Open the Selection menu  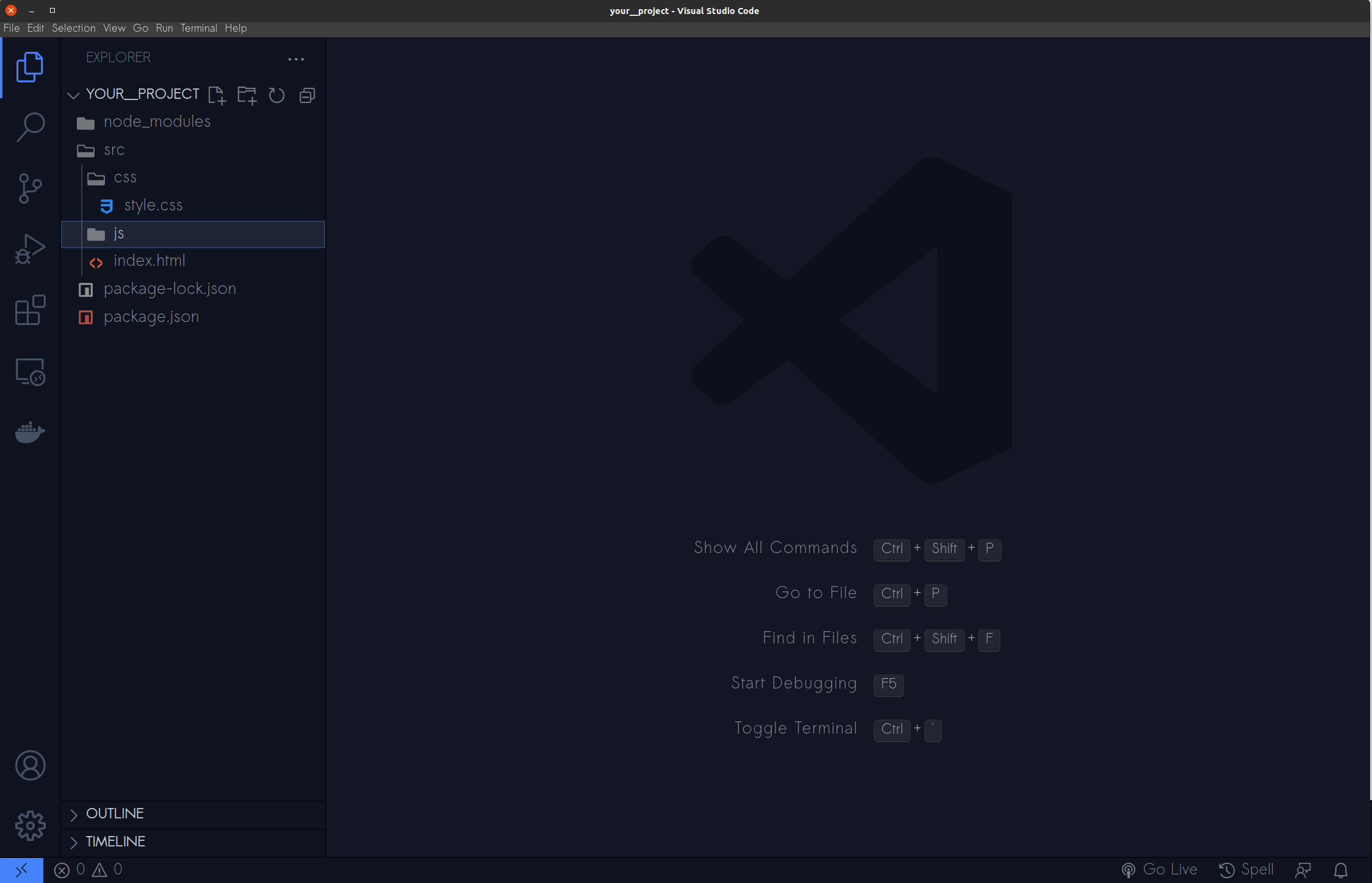tap(73, 28)
